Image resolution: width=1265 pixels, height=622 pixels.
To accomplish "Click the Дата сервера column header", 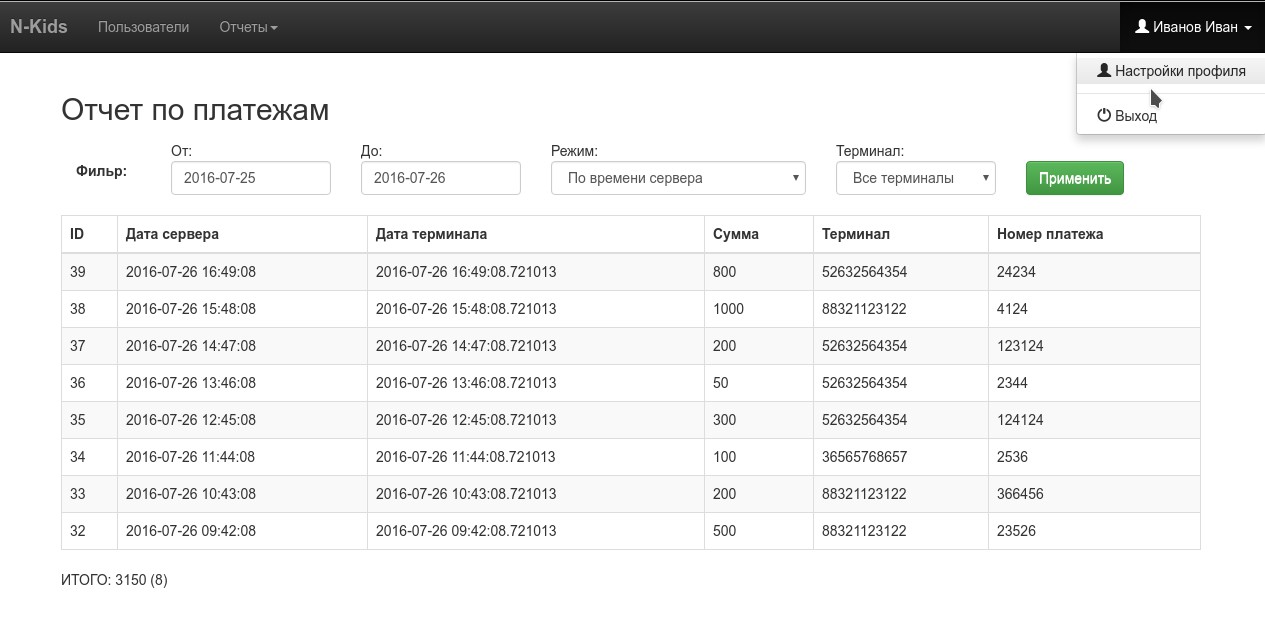I will tap(172, 234).
